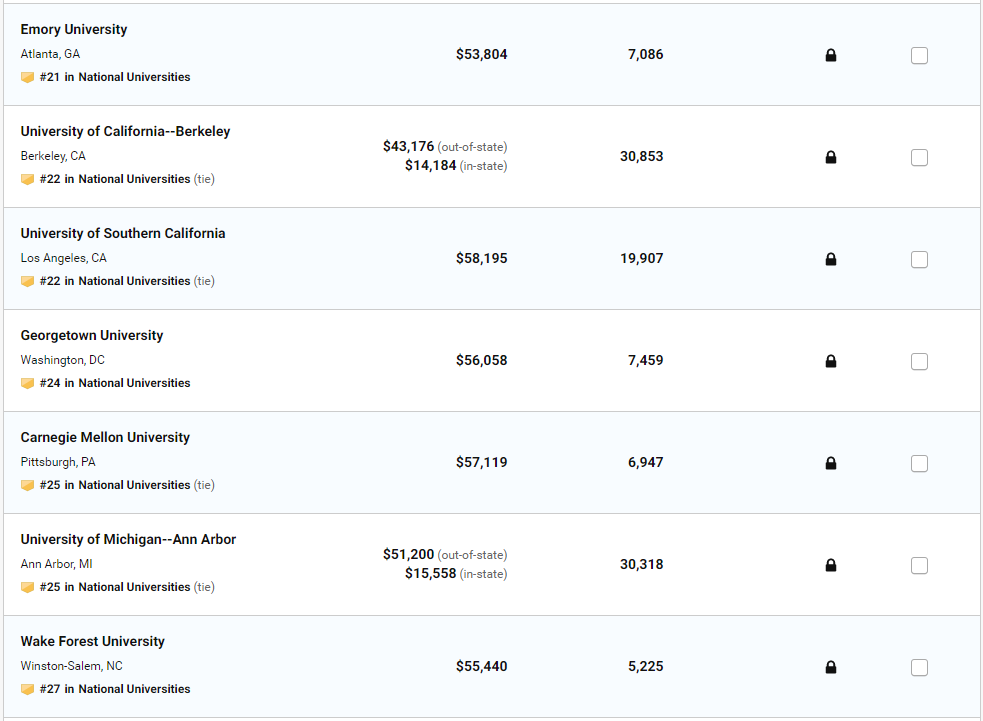This screenshot has height=721, width=983.
Task: Click Emory's #21 ranking badge icon
Action: [x=28, y=78]
